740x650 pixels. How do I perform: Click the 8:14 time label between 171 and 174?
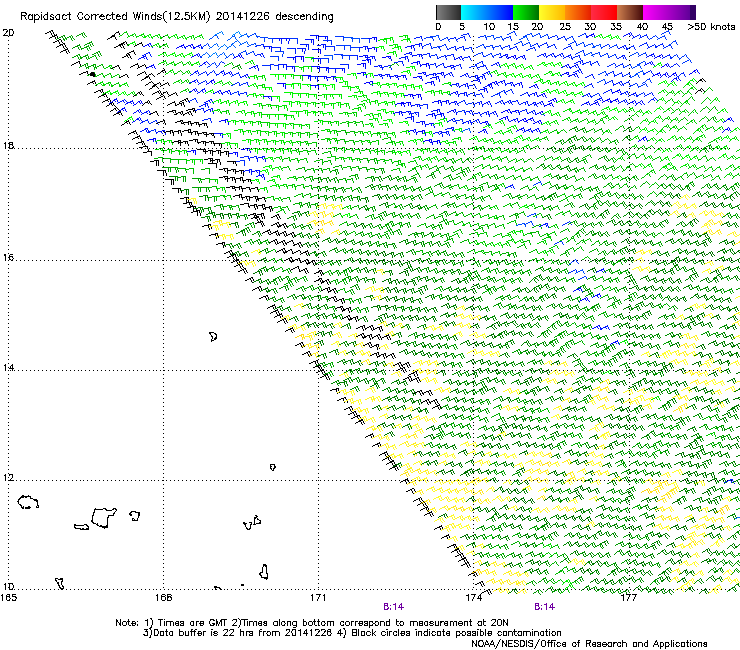click(x=393, y=607)
